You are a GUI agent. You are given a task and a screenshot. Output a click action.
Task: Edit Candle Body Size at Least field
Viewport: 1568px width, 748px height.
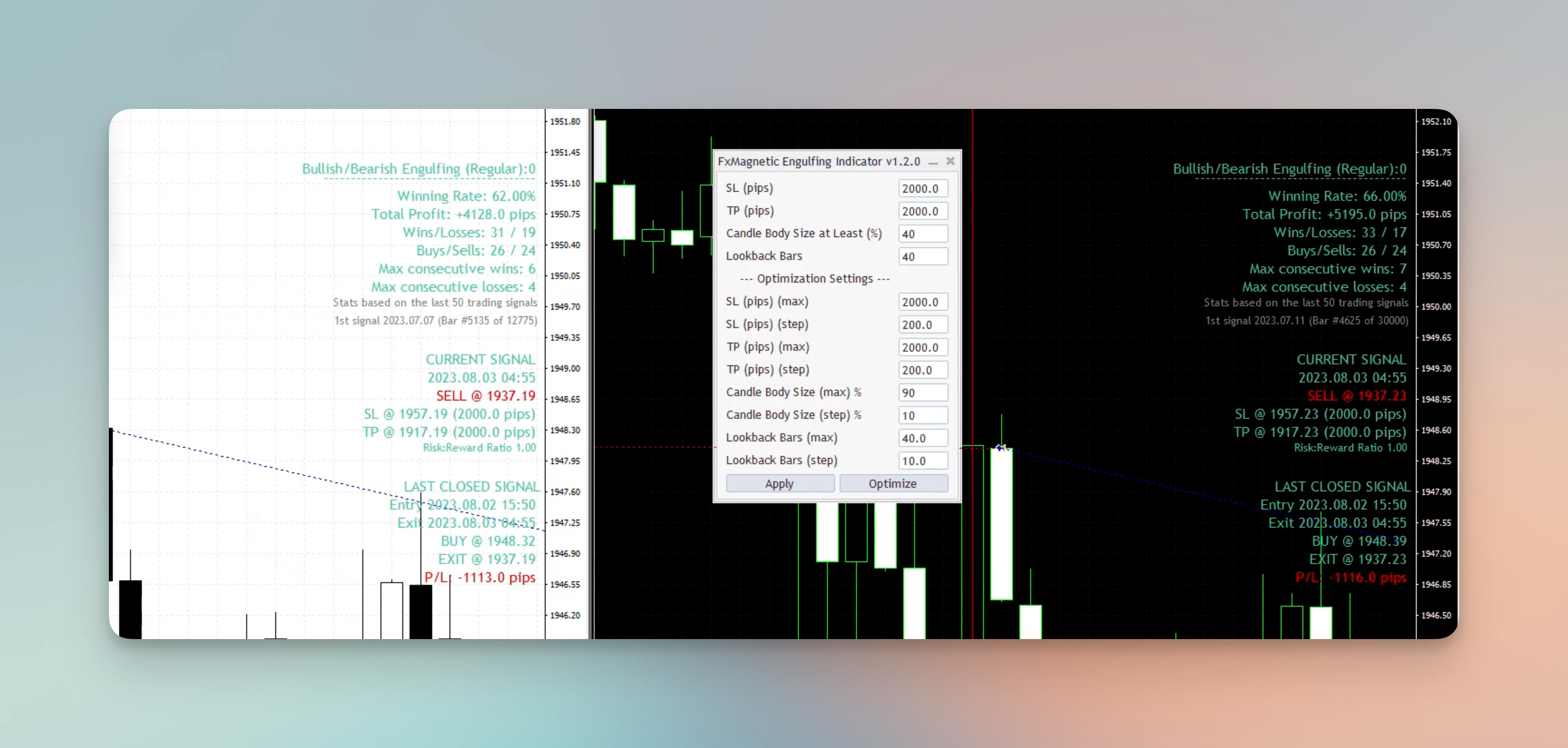923,234
